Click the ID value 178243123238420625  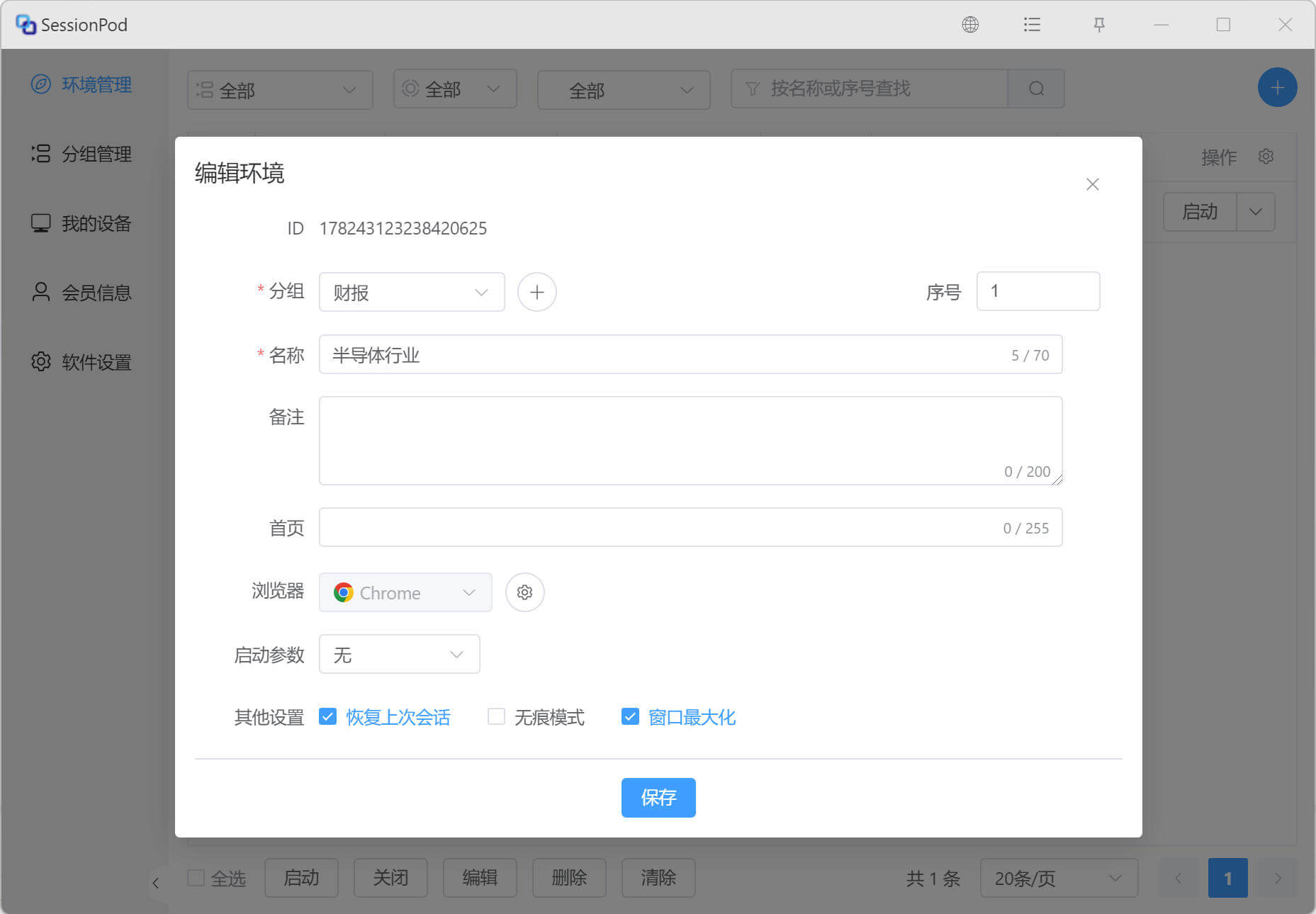(x=403, y=229)
